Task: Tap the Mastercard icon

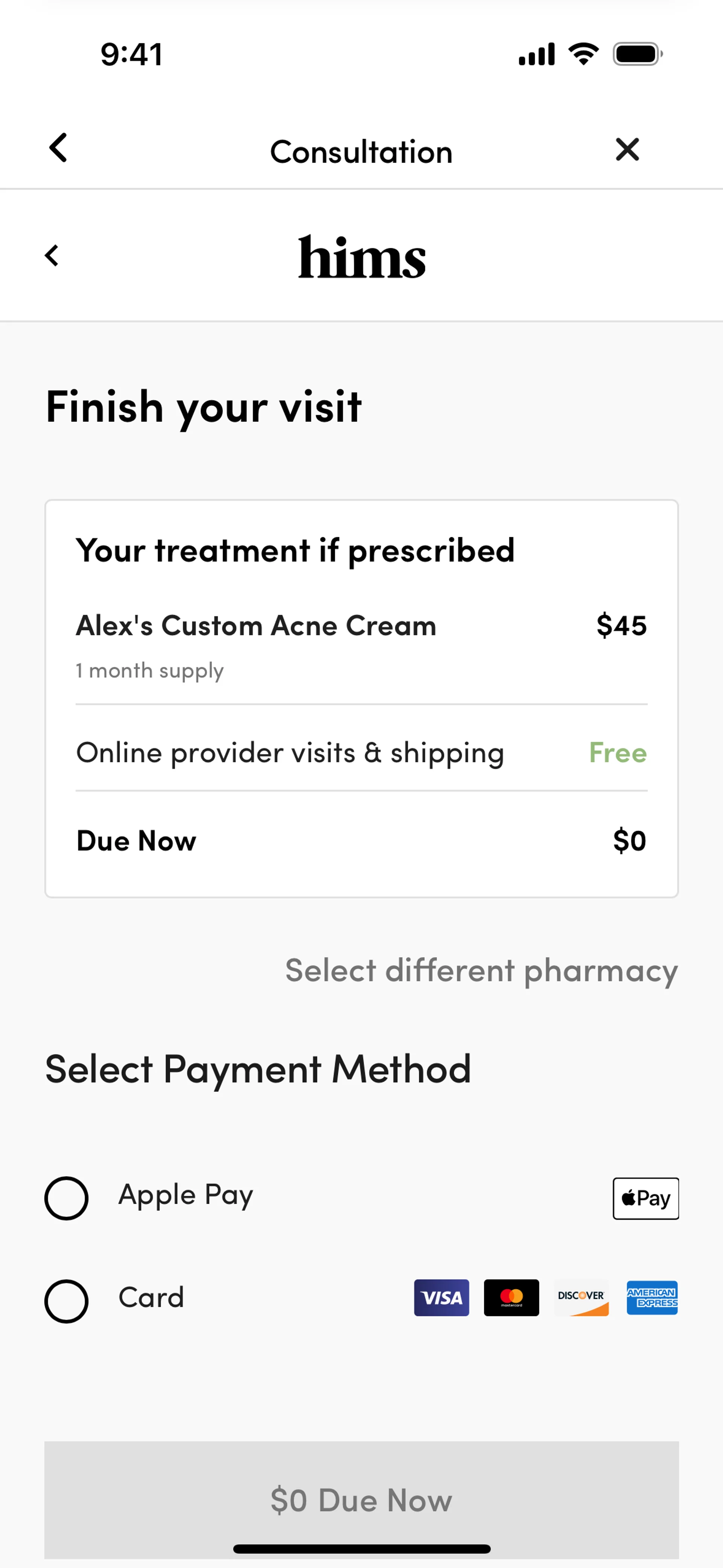Action: coord(511,1297)
